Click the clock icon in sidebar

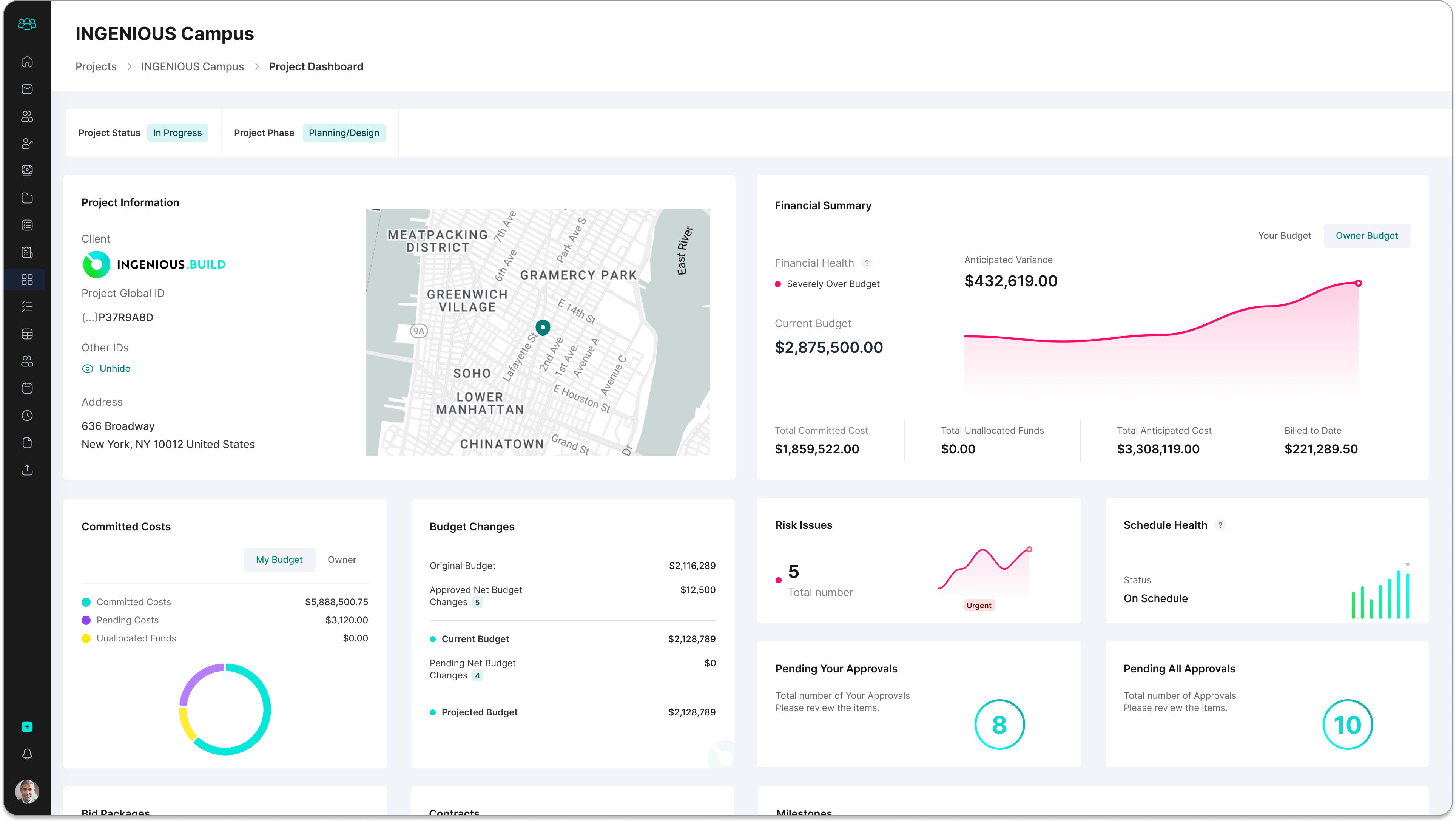point(27,416)
